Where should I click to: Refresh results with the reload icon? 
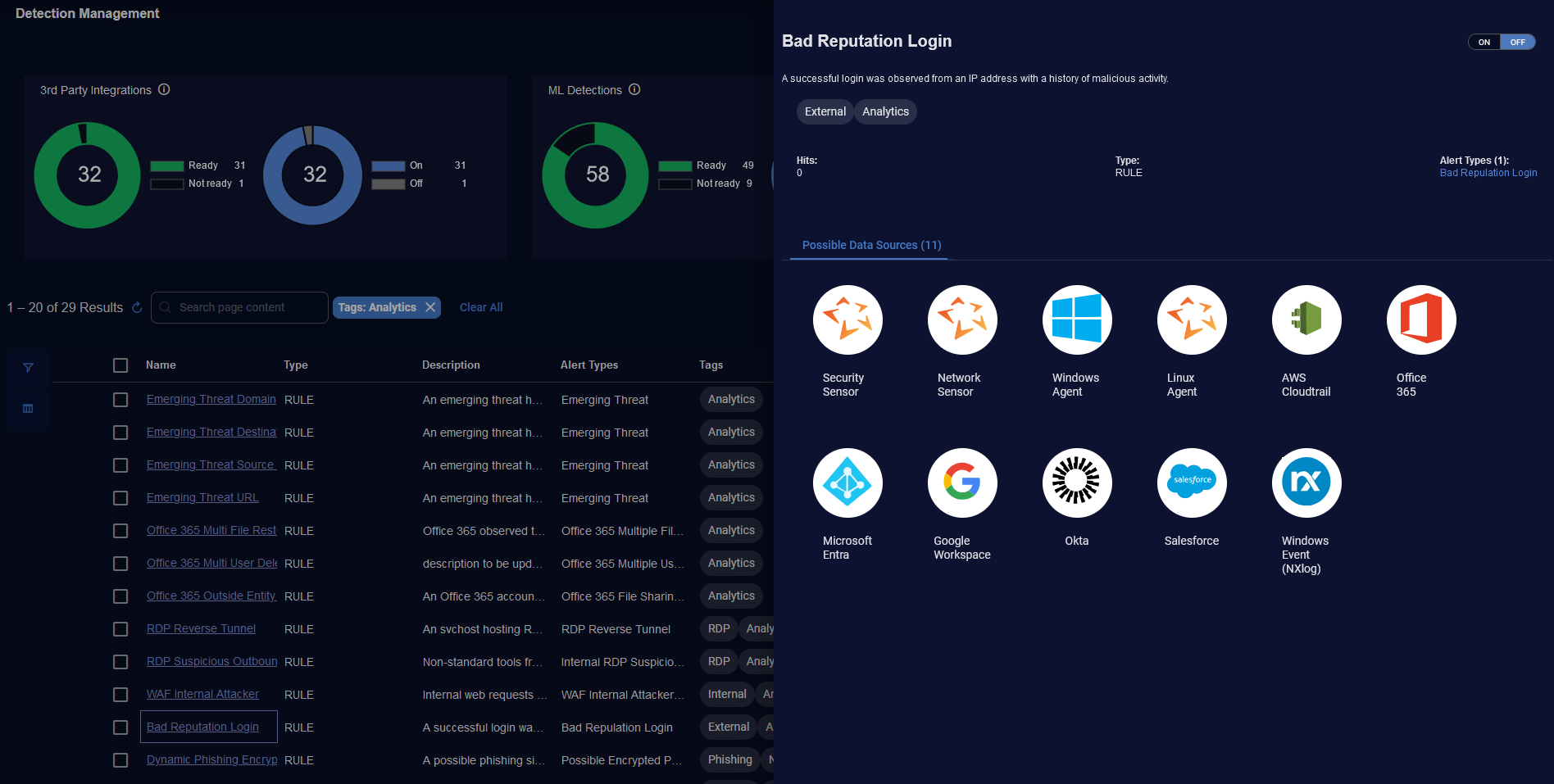[137, 307]
